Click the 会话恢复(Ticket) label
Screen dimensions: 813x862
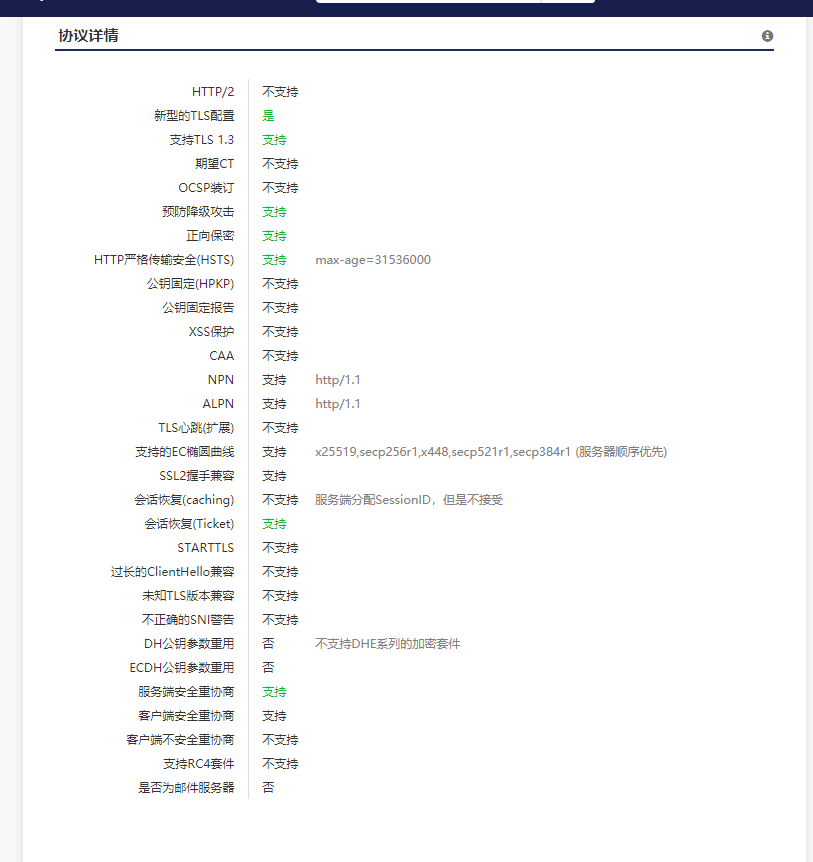coord(189,524)
